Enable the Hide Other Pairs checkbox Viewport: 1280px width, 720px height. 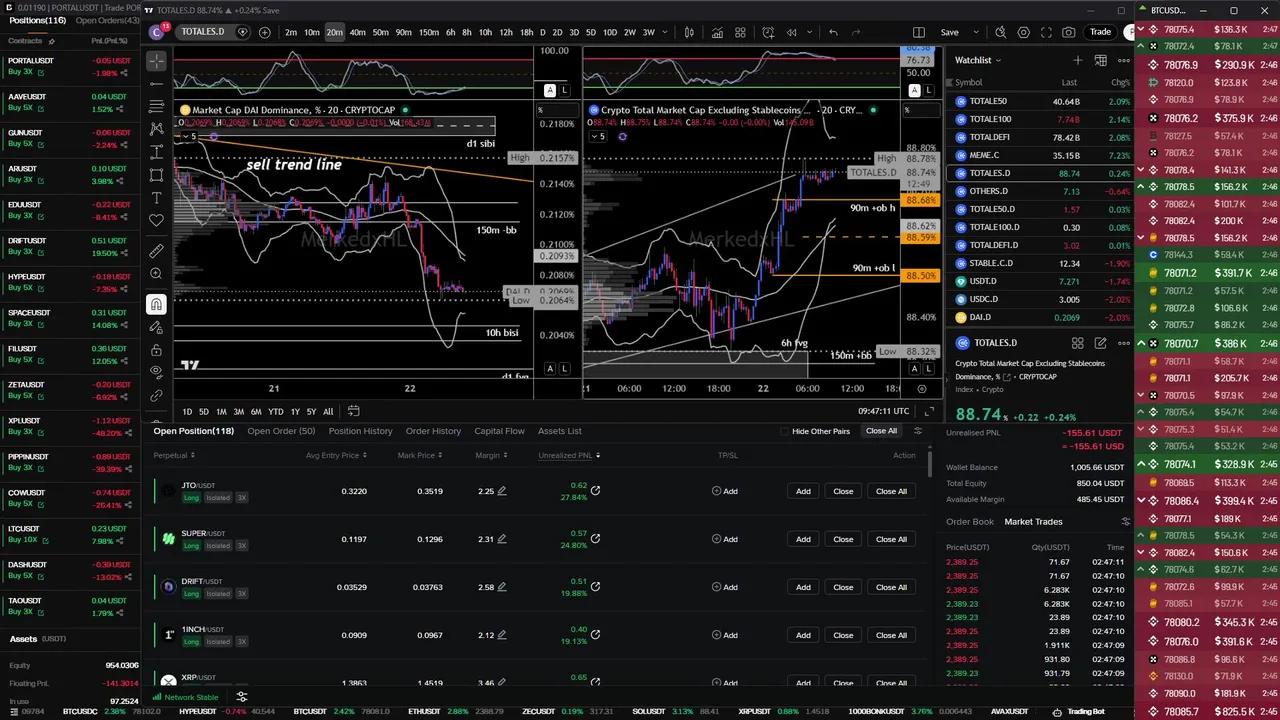click(784, 431)
